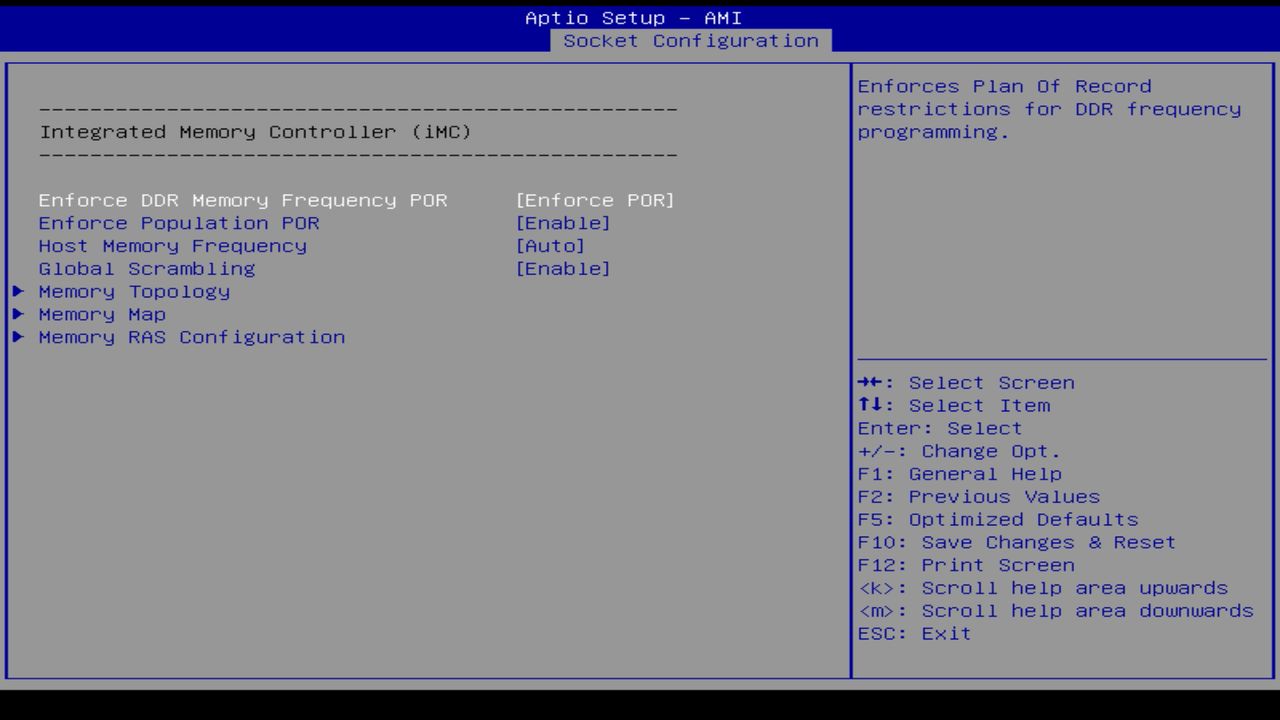
Task: Click the F10 Save Changes and Reset entry
Action: pos(1016,541)
